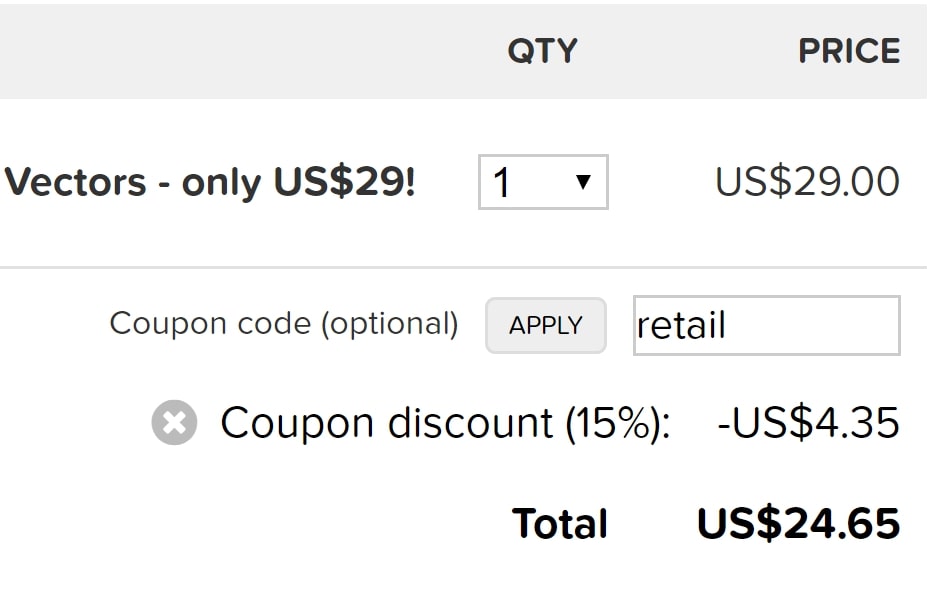This screenshot has width=952, height=589.
Task: Click the PRICE column header
Action: (849, 51)
